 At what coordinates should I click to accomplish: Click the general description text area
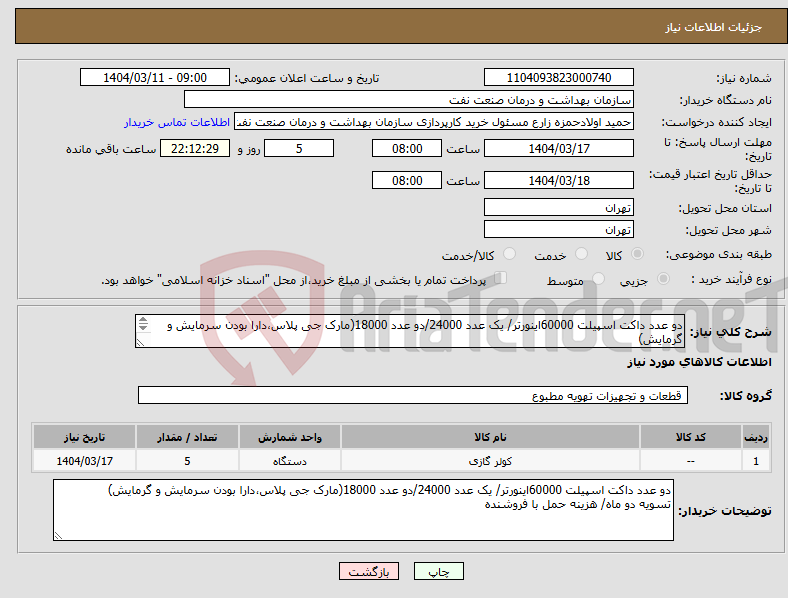pos(410,331)
